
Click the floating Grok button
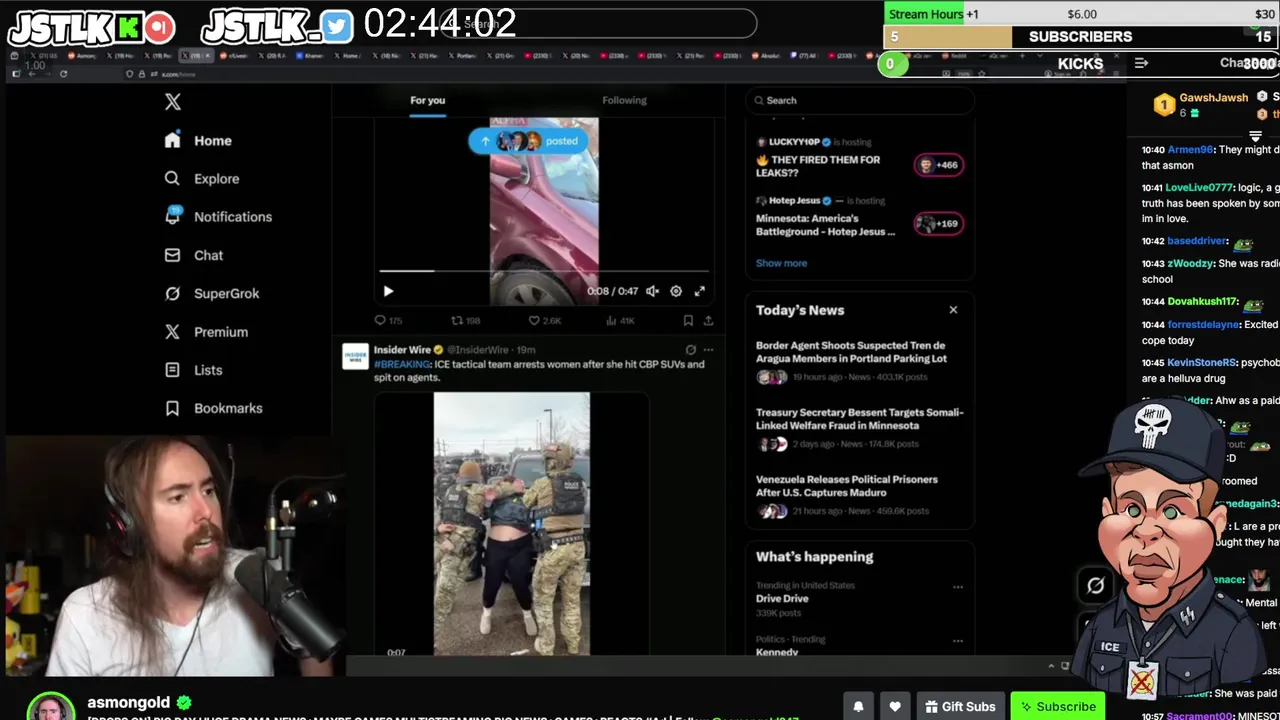1096,586
